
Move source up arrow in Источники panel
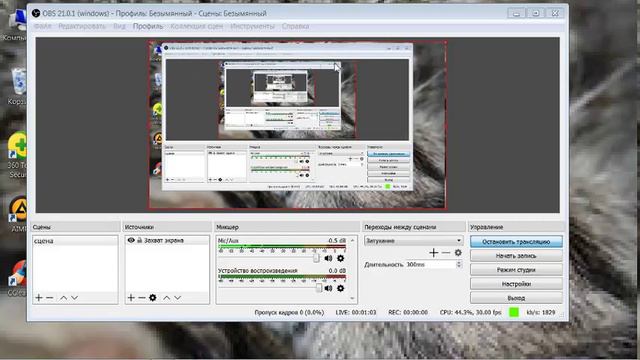pyautogui.click(x=167, y=298)
